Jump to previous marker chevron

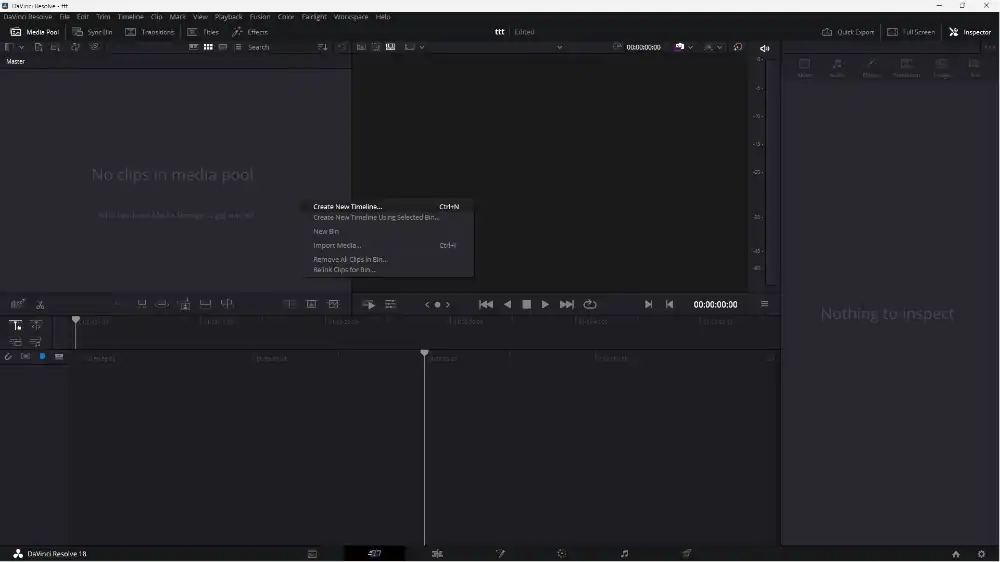427,305
